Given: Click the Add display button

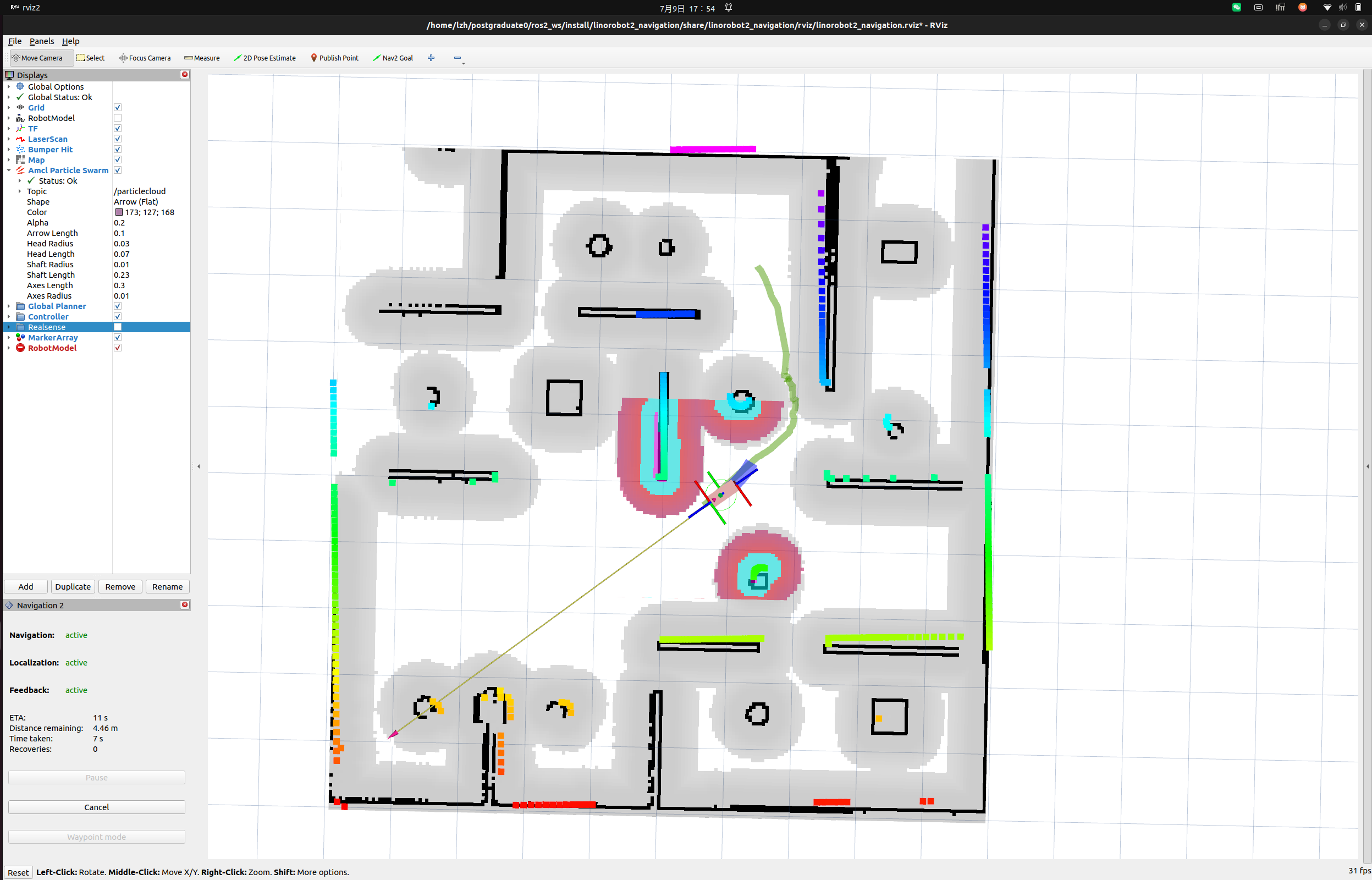Looking at the screenshot, I should click(x=26, y=586).
